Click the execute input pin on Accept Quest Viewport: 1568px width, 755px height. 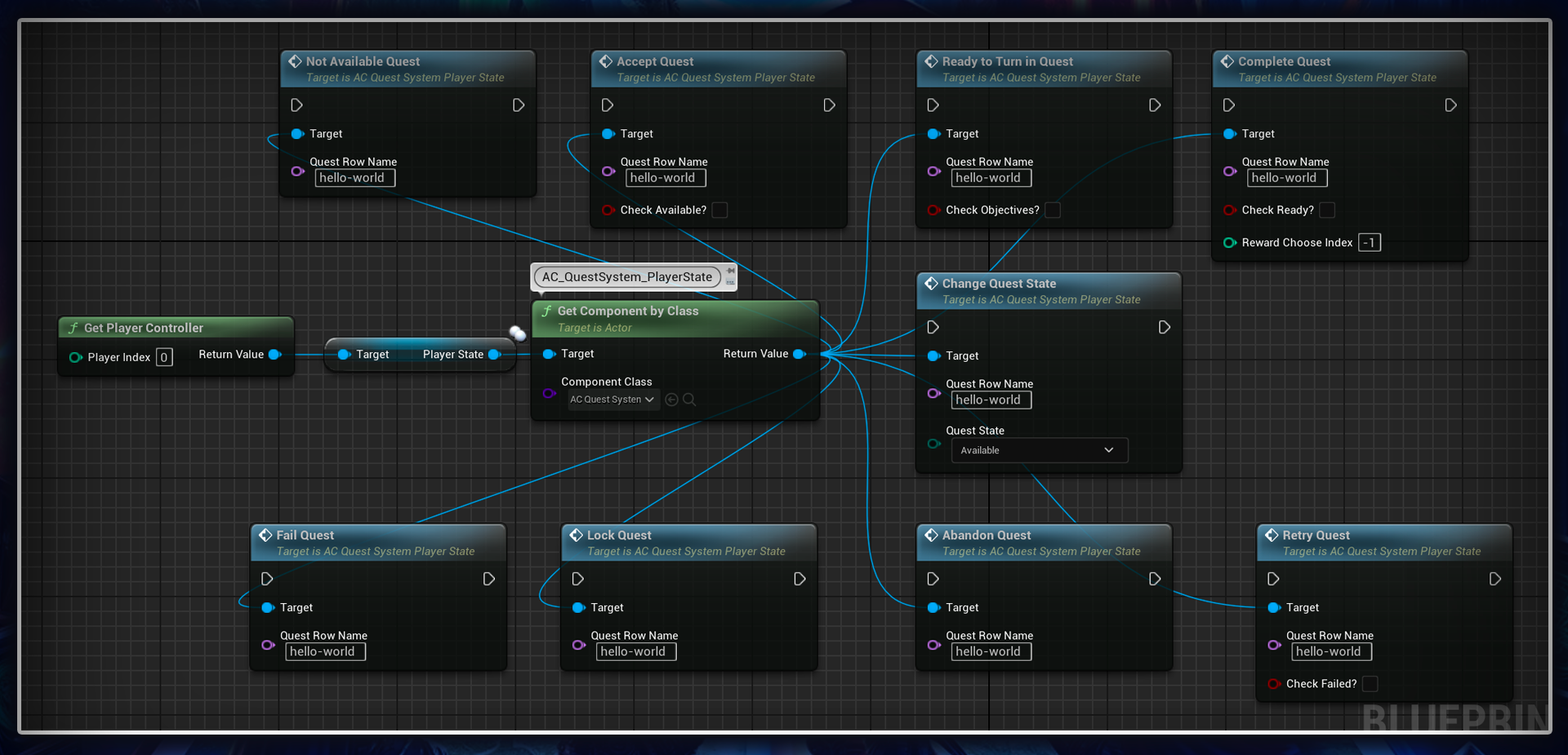[607, 105]
